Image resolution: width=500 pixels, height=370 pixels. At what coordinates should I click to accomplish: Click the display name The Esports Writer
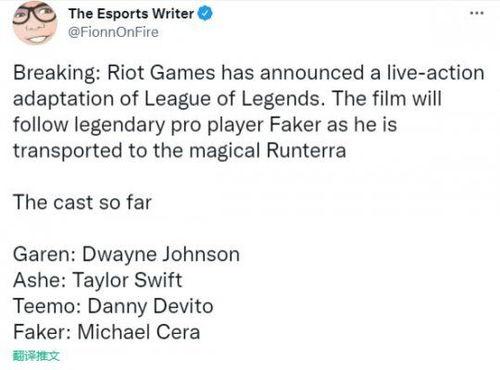coord(131,14)
